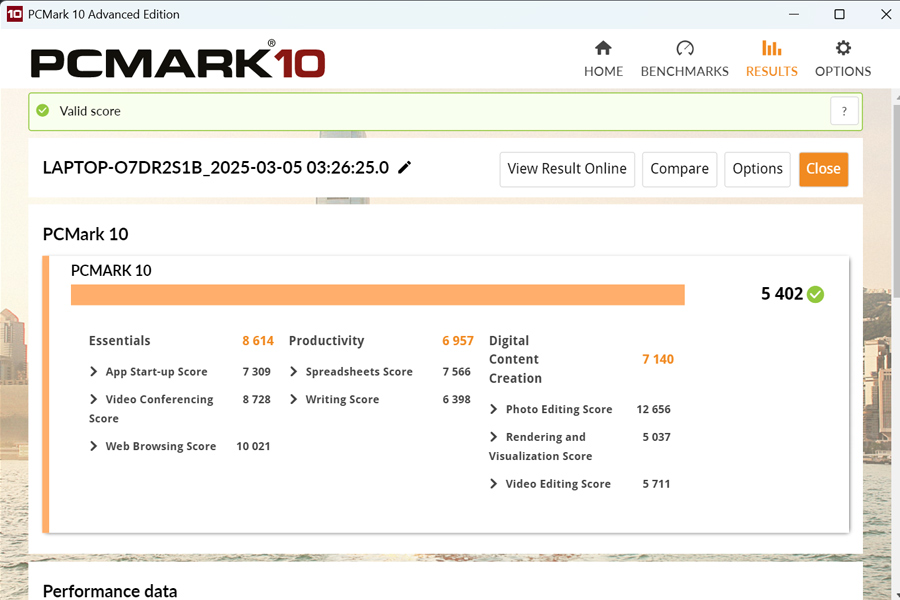This screenshot has height=600, width=900.
Task: Open the Home section icon
Action: pyautogui.click(x=603, y=48)
